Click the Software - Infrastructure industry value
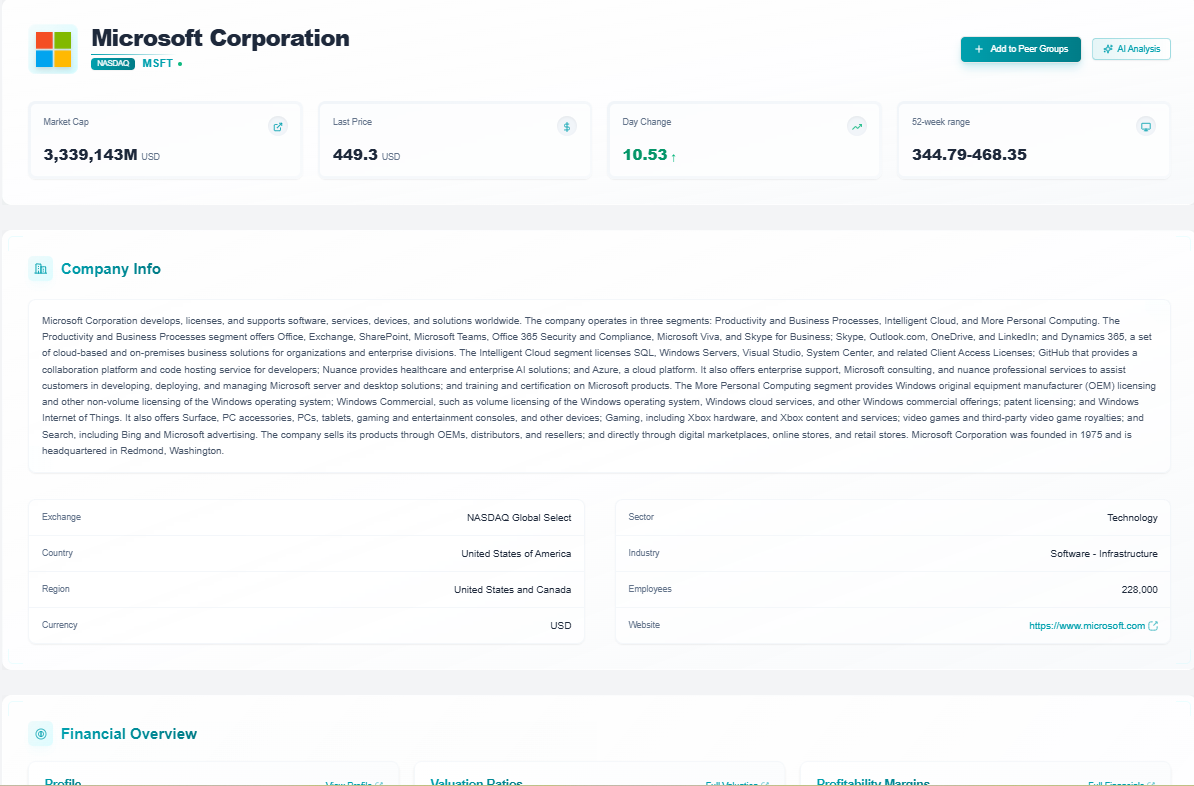 (x=1103, y=554)
